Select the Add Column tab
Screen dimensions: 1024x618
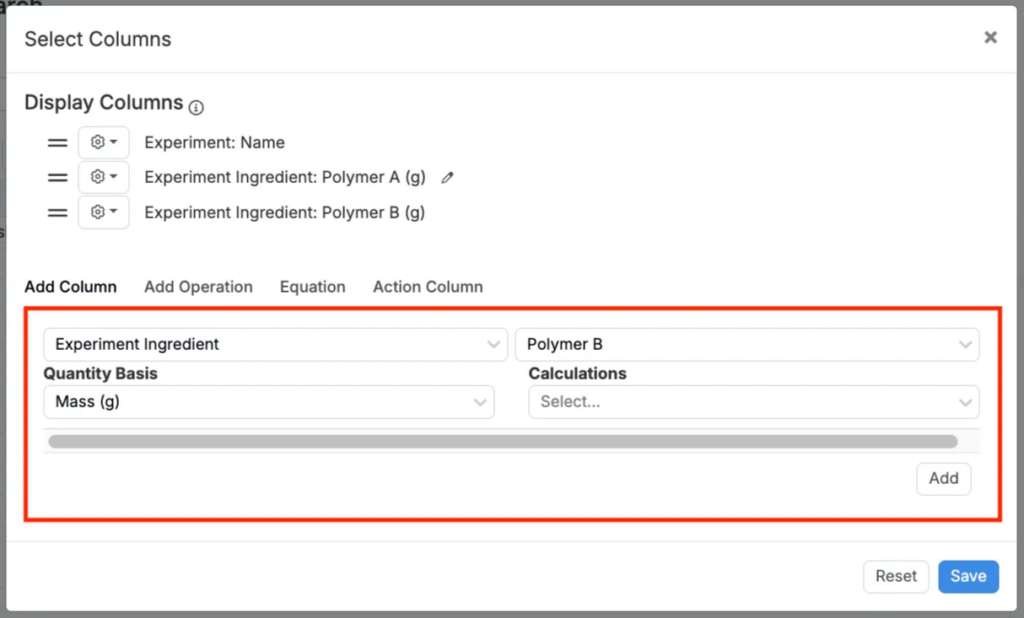pyautogui.click(x=70, y=287)
